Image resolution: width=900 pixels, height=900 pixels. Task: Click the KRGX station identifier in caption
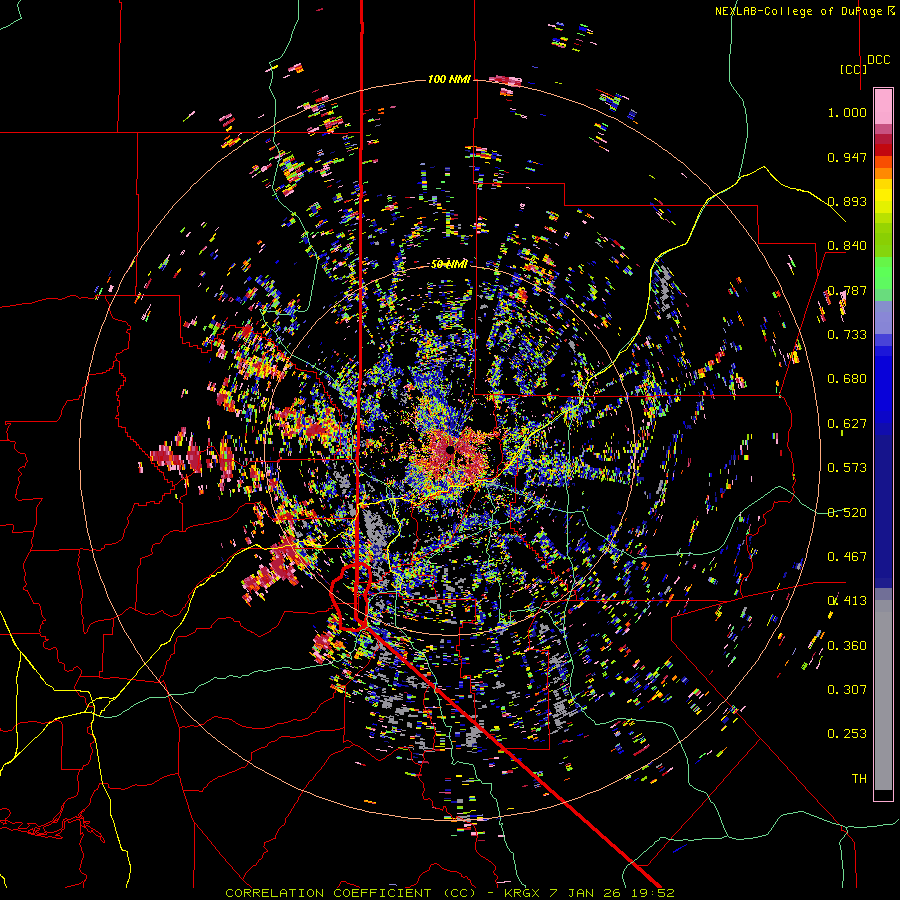pyautogui.click(x=522, y=893)
